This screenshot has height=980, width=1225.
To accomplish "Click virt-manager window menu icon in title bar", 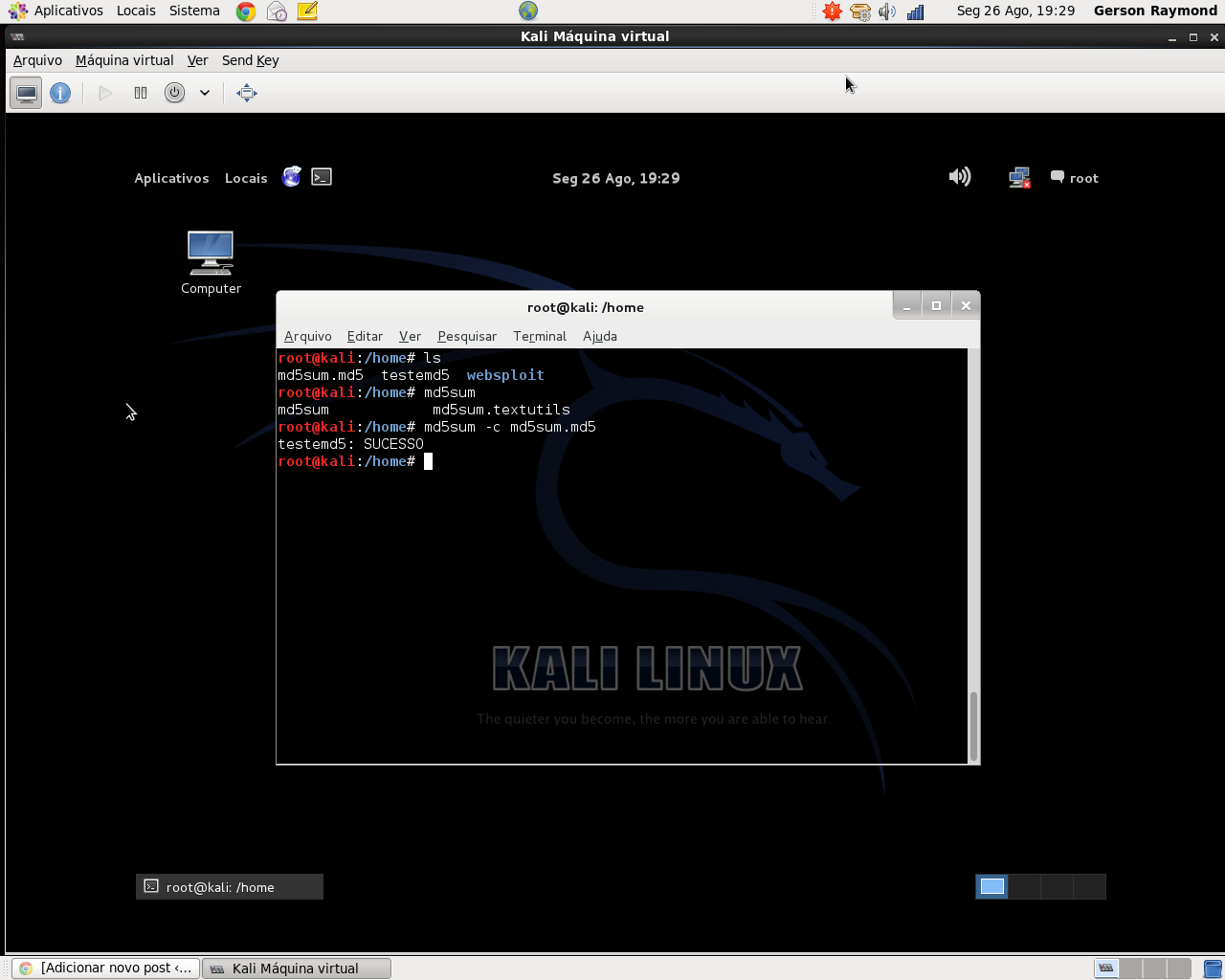I will (17, 36).
